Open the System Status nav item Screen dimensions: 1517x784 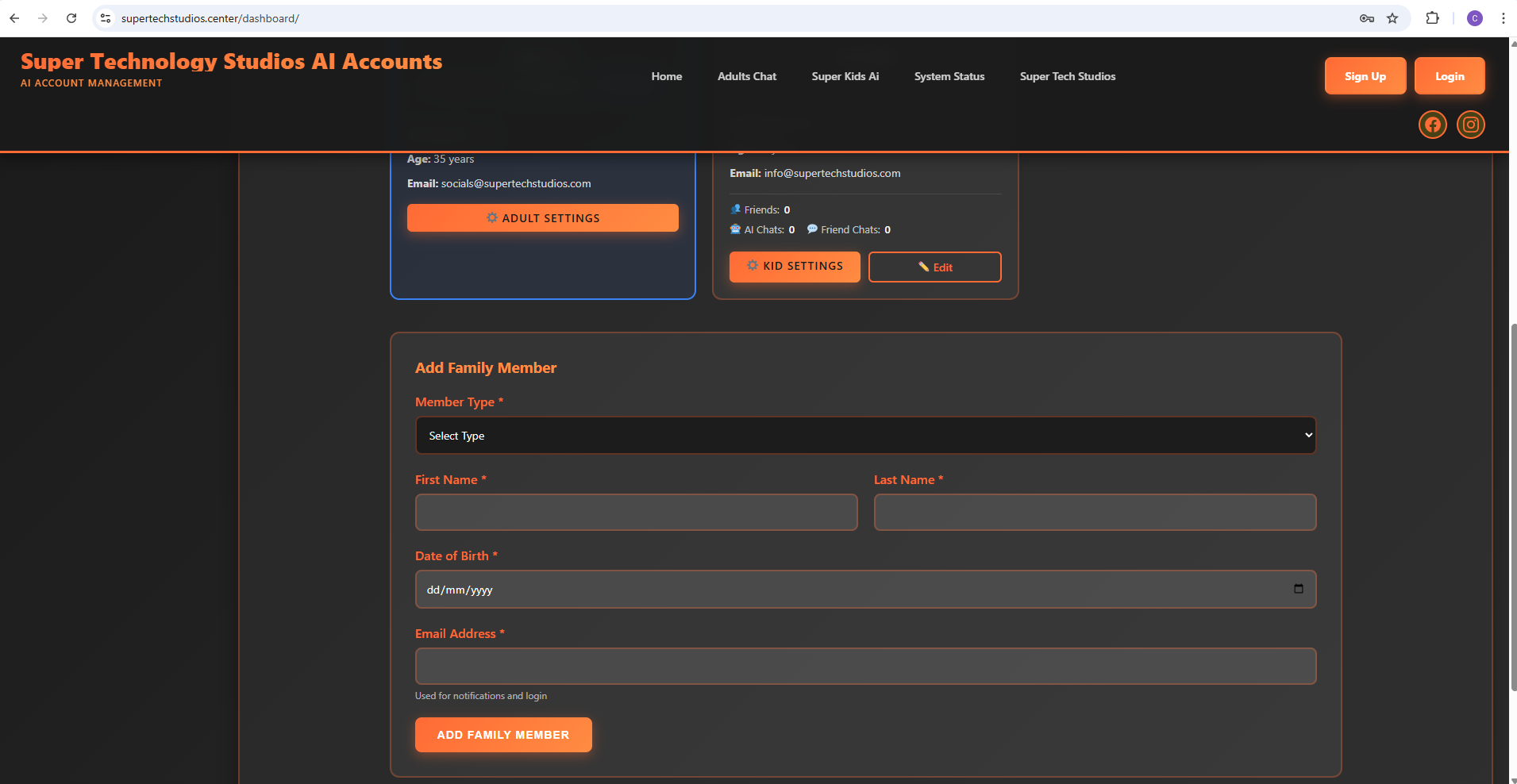pyautogui.click(x=949, y=76)
